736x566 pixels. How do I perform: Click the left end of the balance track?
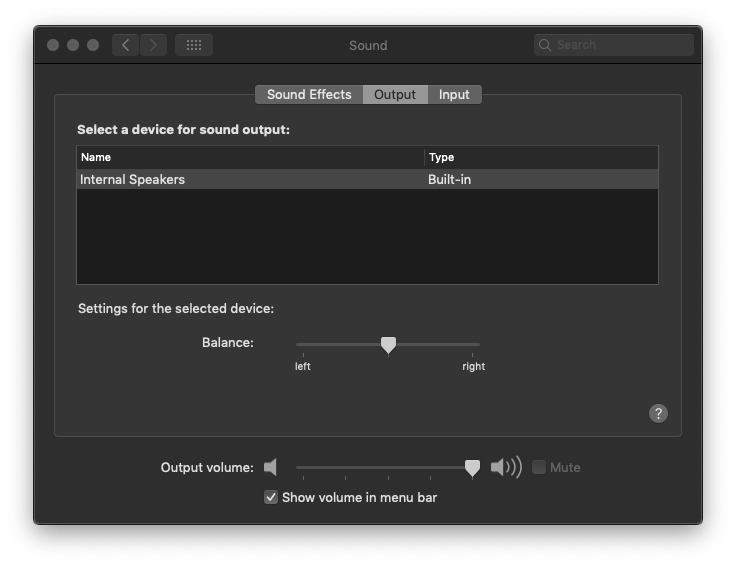click(x=299, y=344)
